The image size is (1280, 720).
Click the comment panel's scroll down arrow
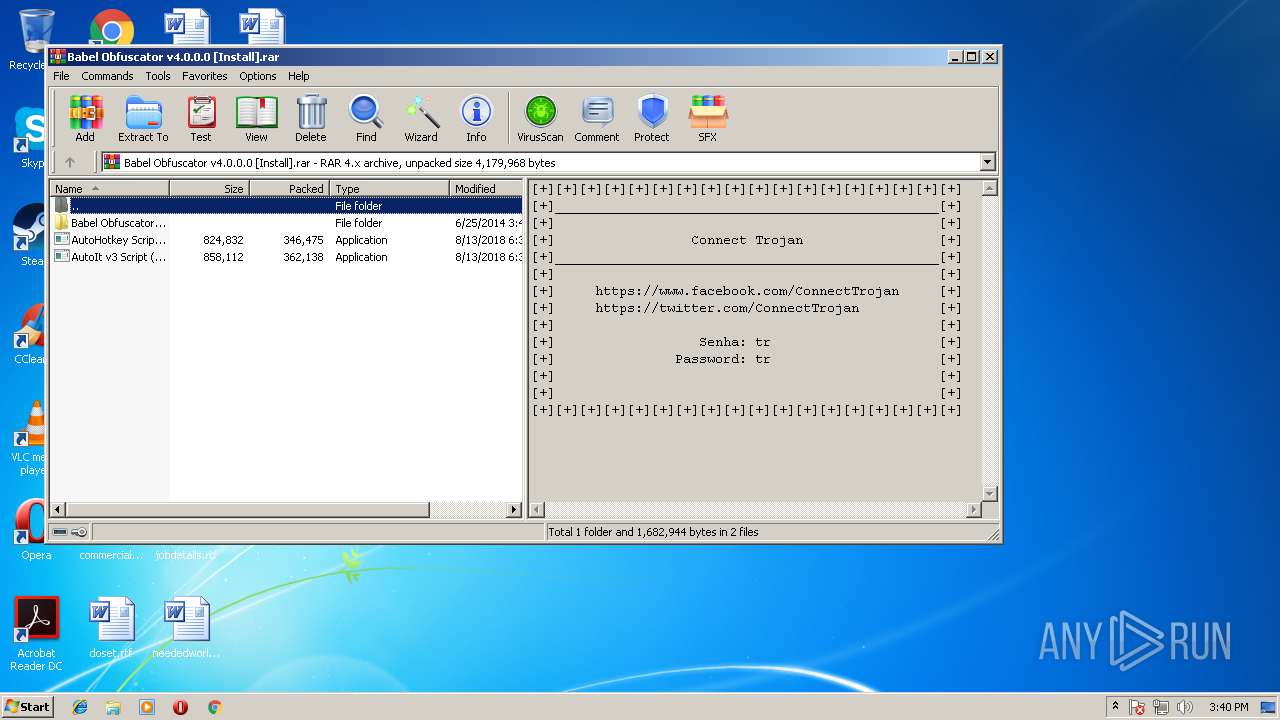[990, 494]
